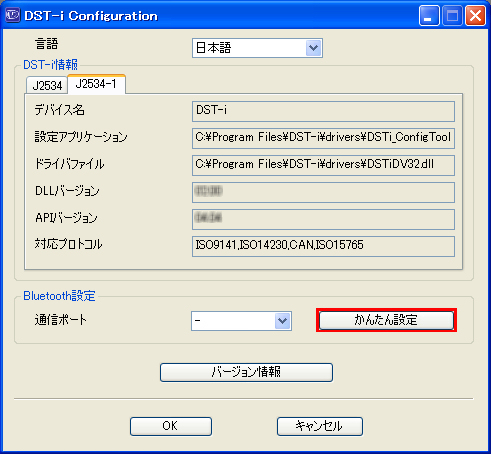Viewport: 491px width, 454px height.
Task: Click the 設定アプリケーション label
Action: [81, 137]
